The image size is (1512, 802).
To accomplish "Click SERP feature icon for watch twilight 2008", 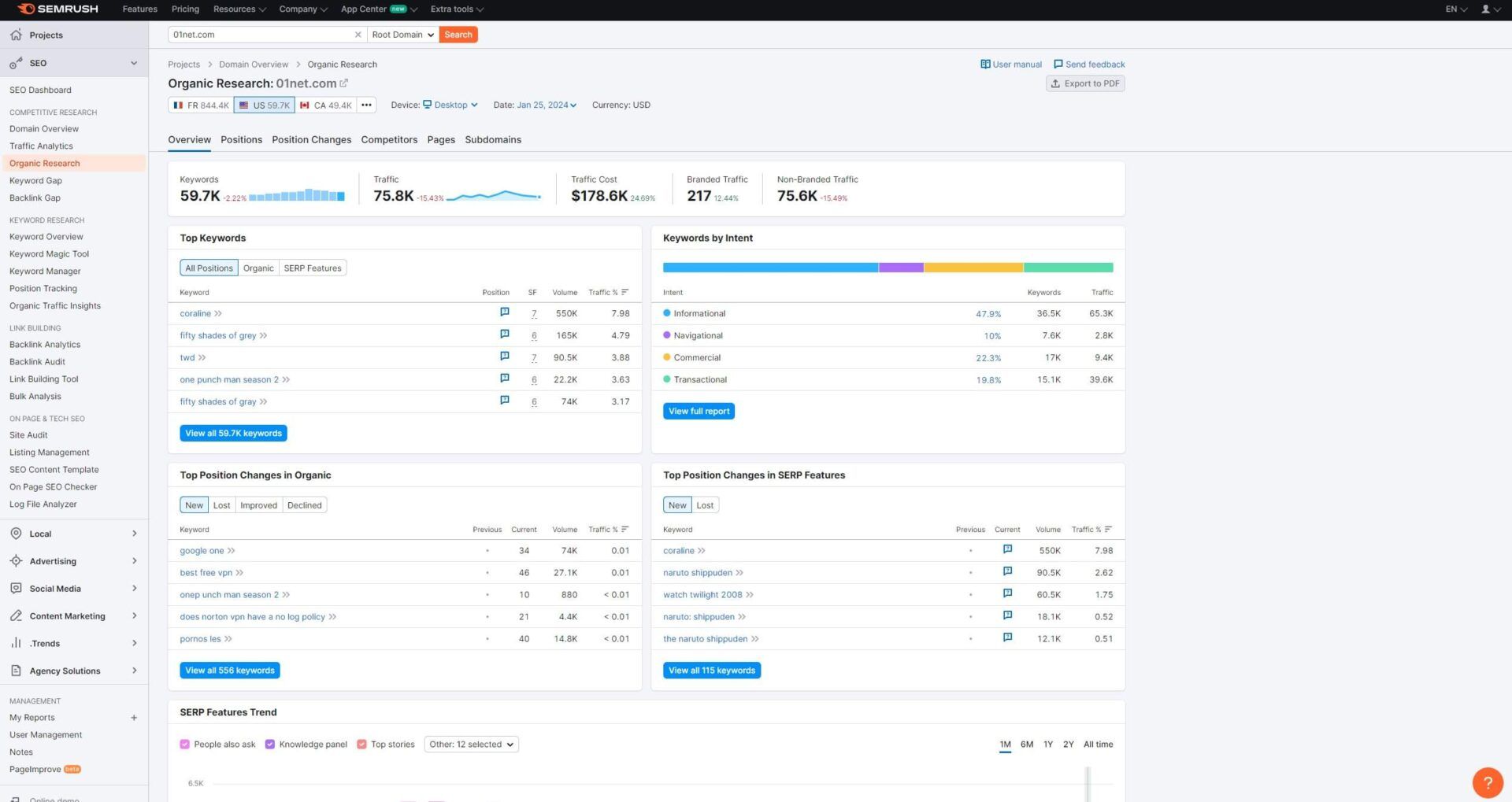I will [x=1007, y=593].
